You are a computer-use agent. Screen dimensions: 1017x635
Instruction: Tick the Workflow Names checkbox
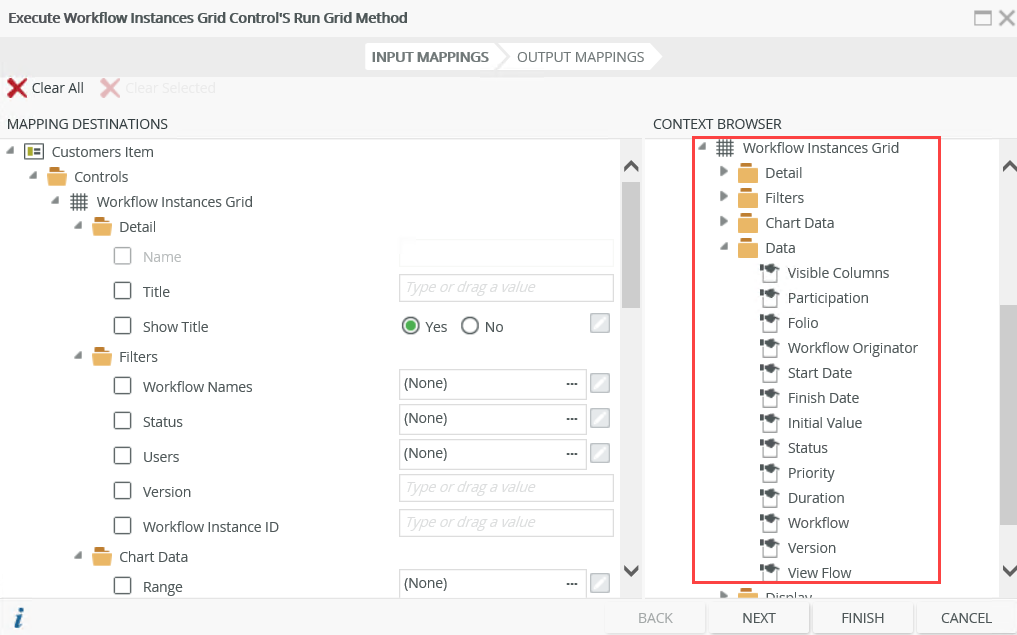[x=123, y=386]
